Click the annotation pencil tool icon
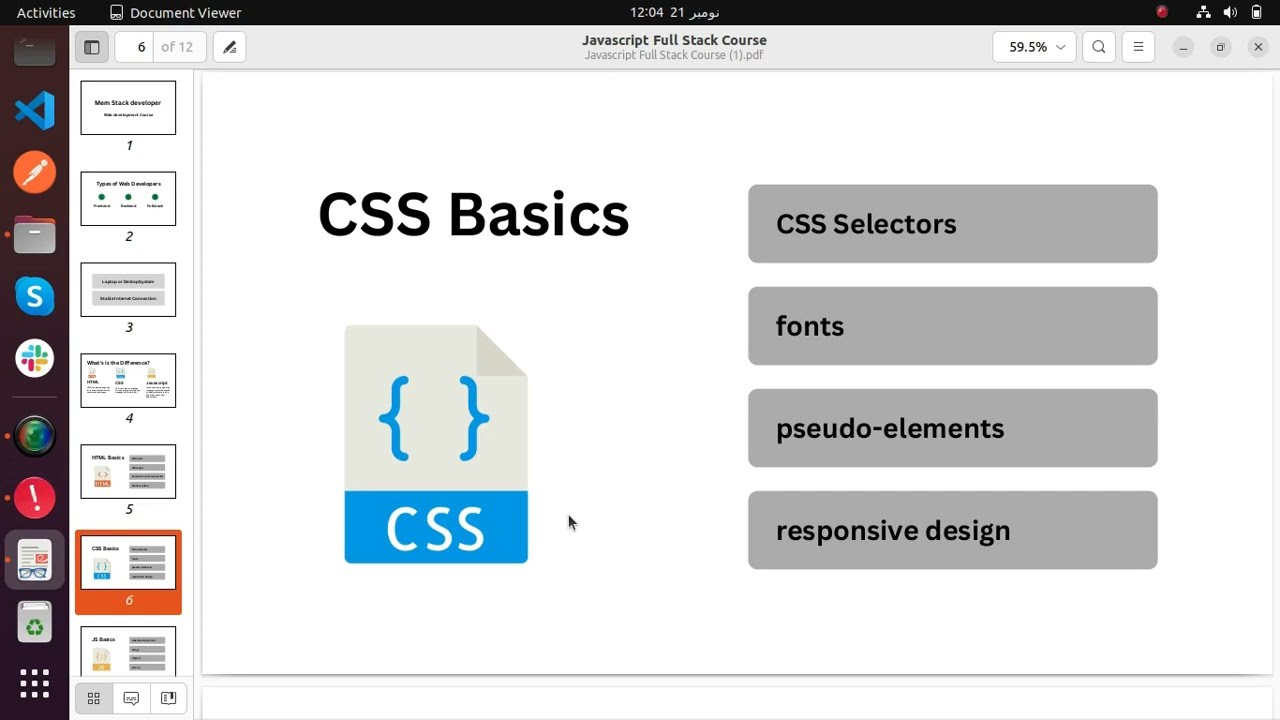The image size is (1280, 720). pos(230,47)
